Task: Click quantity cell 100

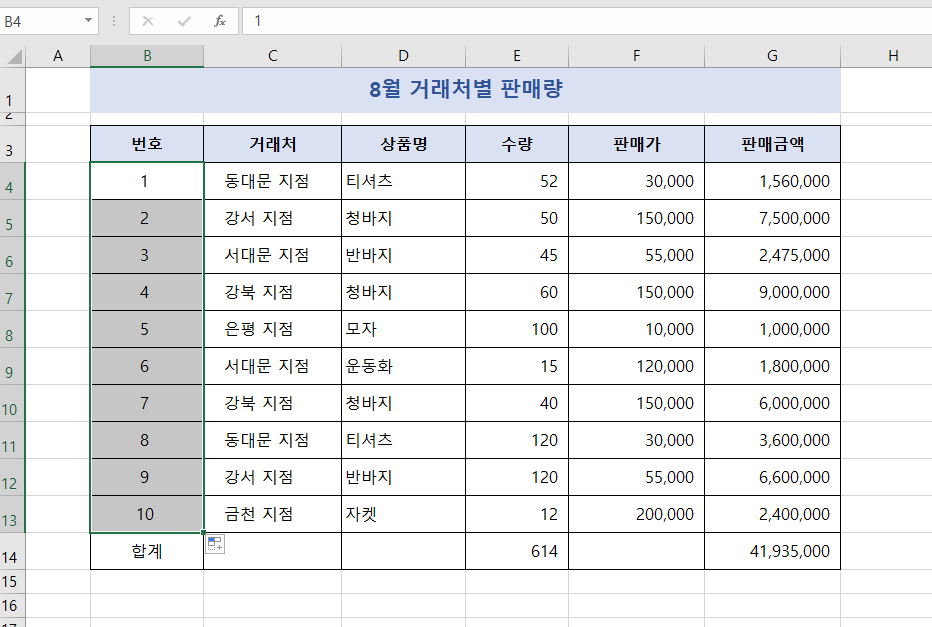Action: 517,329
